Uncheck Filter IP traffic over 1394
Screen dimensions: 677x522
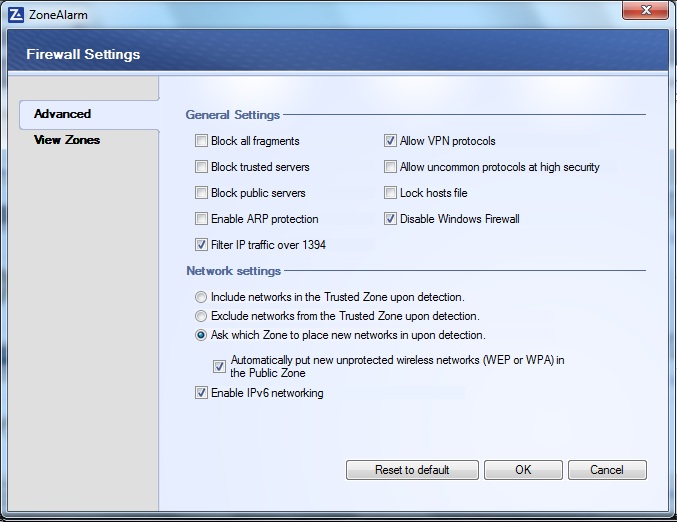[201, 245]
